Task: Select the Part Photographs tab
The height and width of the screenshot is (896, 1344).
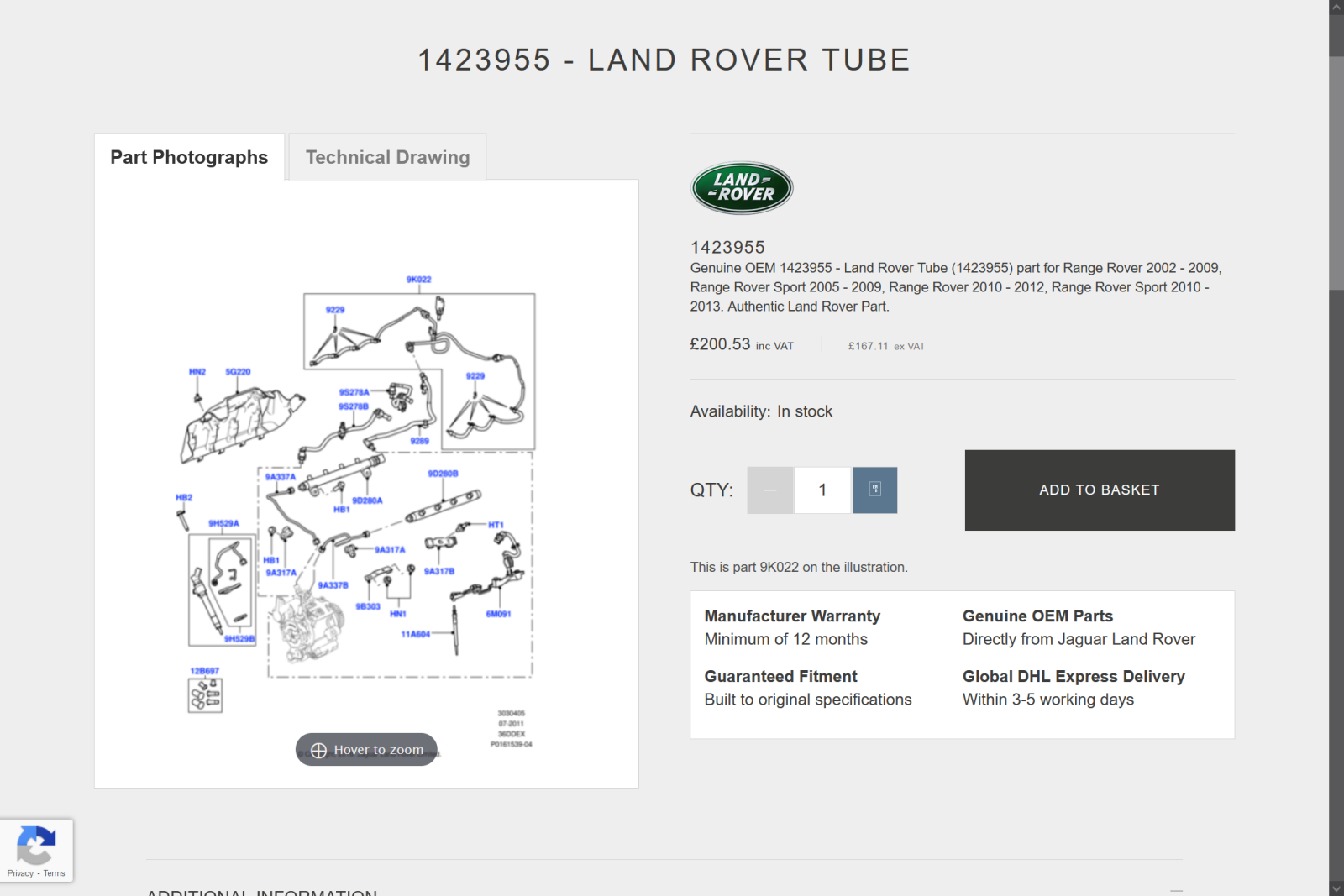Action: tap(189, 157)
